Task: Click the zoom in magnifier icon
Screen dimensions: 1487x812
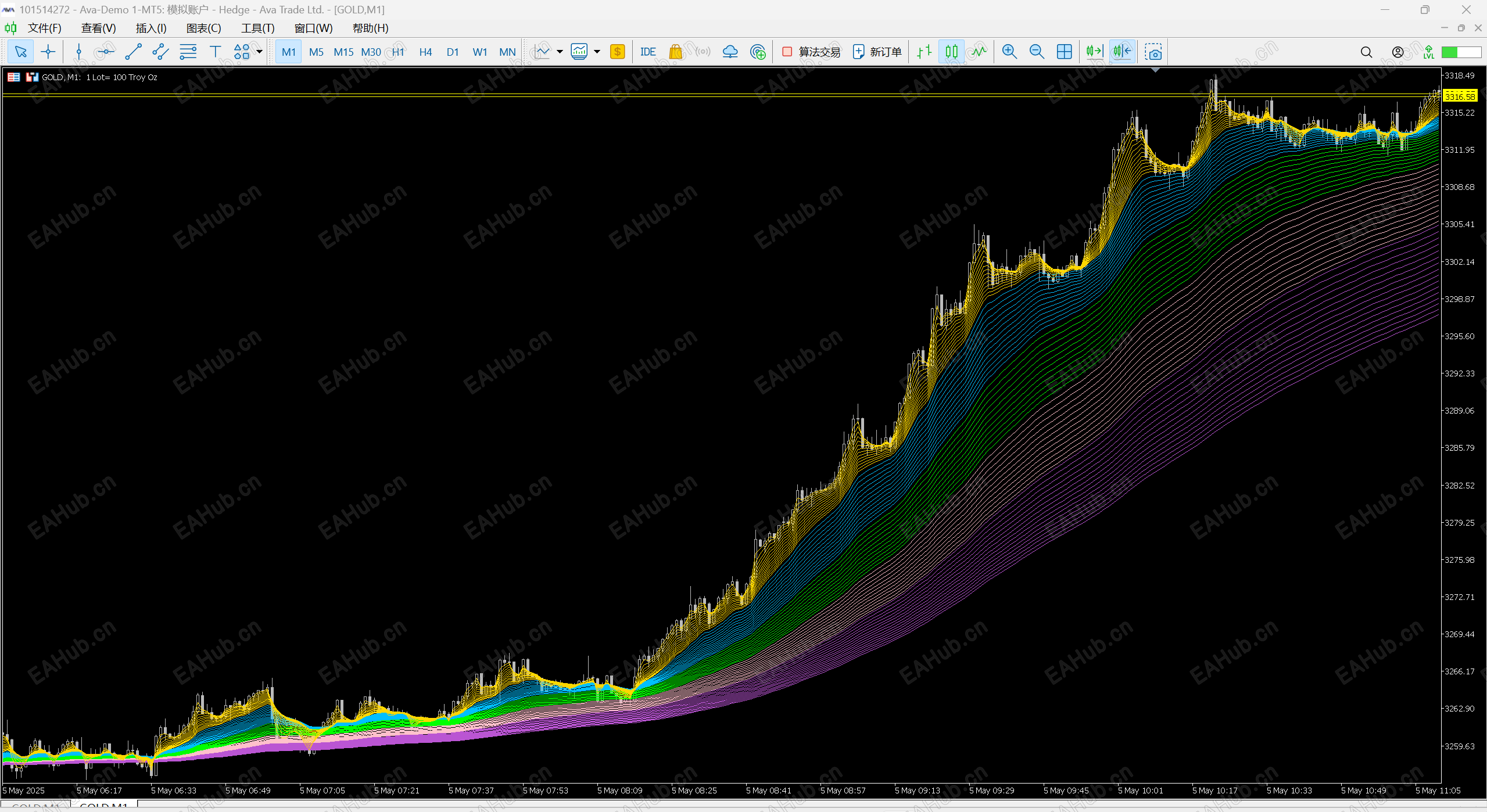Action: coord(1009,52)
